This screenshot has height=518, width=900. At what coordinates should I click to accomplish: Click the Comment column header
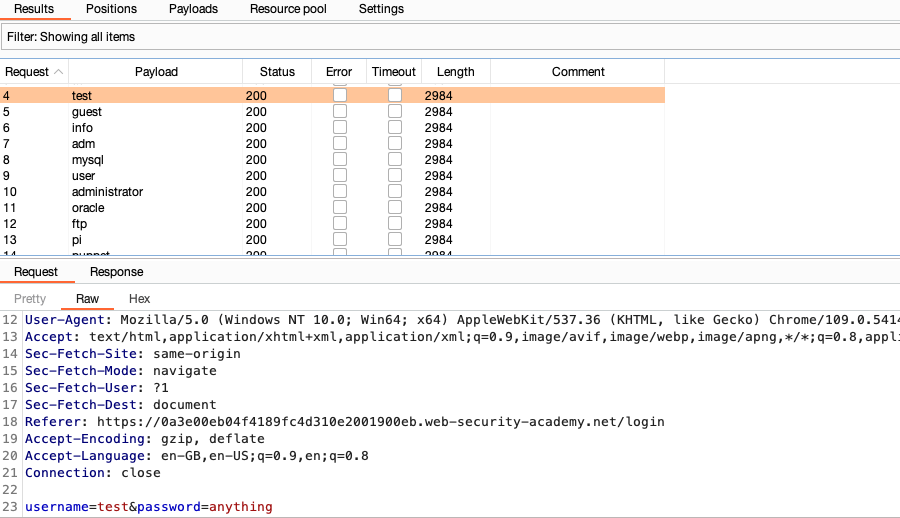pos(578,72)
